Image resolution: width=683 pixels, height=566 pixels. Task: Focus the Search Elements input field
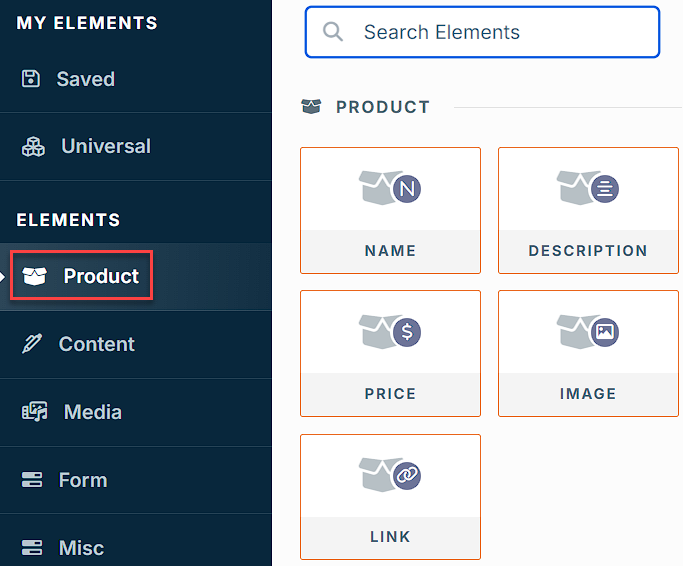click(x=482, y=32)
